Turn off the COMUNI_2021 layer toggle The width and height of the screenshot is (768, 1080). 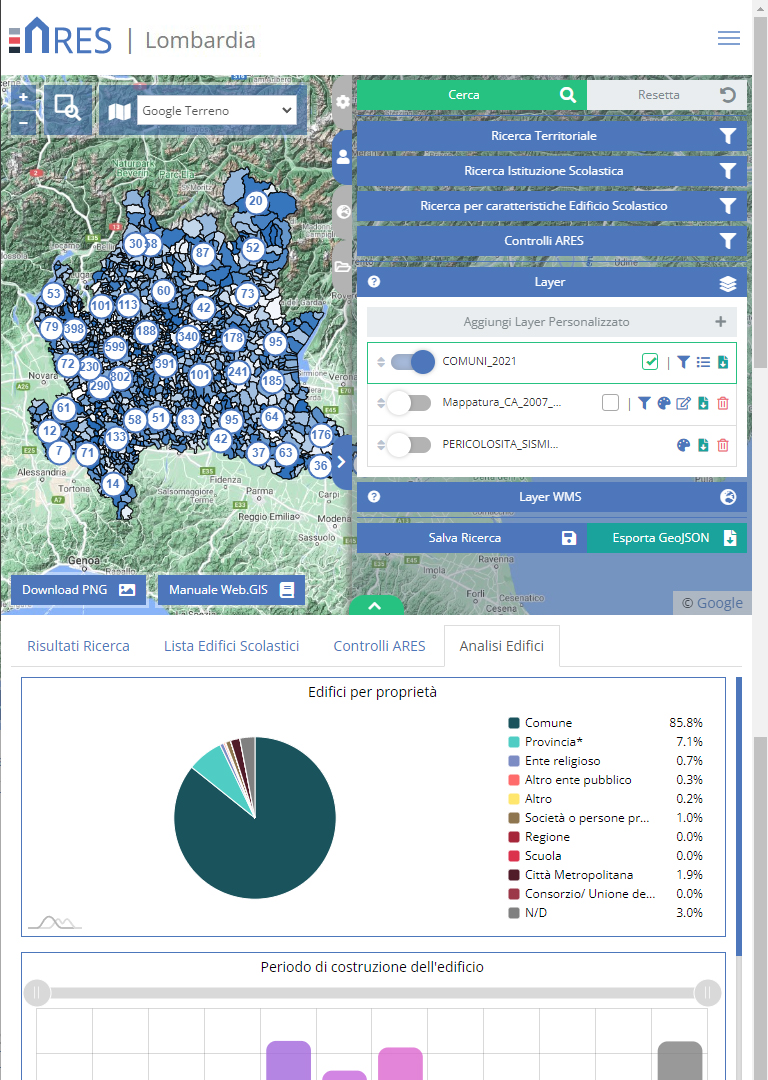pyautogui.click(x=411, y=362)
